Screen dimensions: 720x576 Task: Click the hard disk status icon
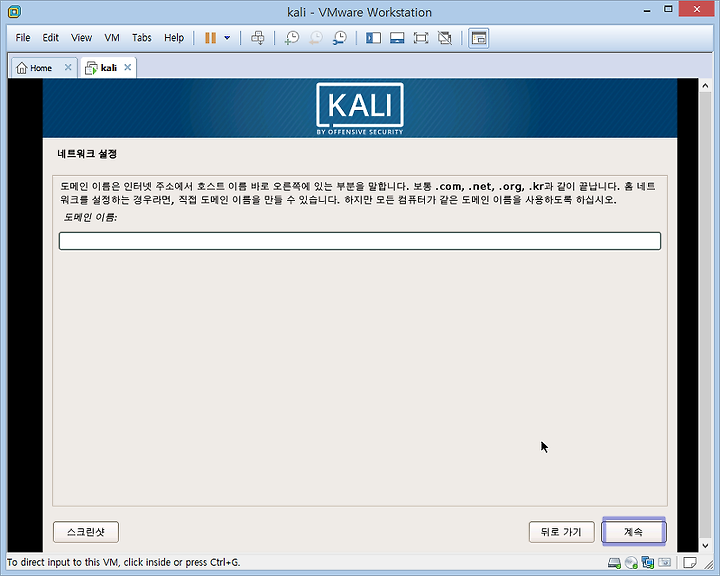pyautogui.click(x=614, y=562)
